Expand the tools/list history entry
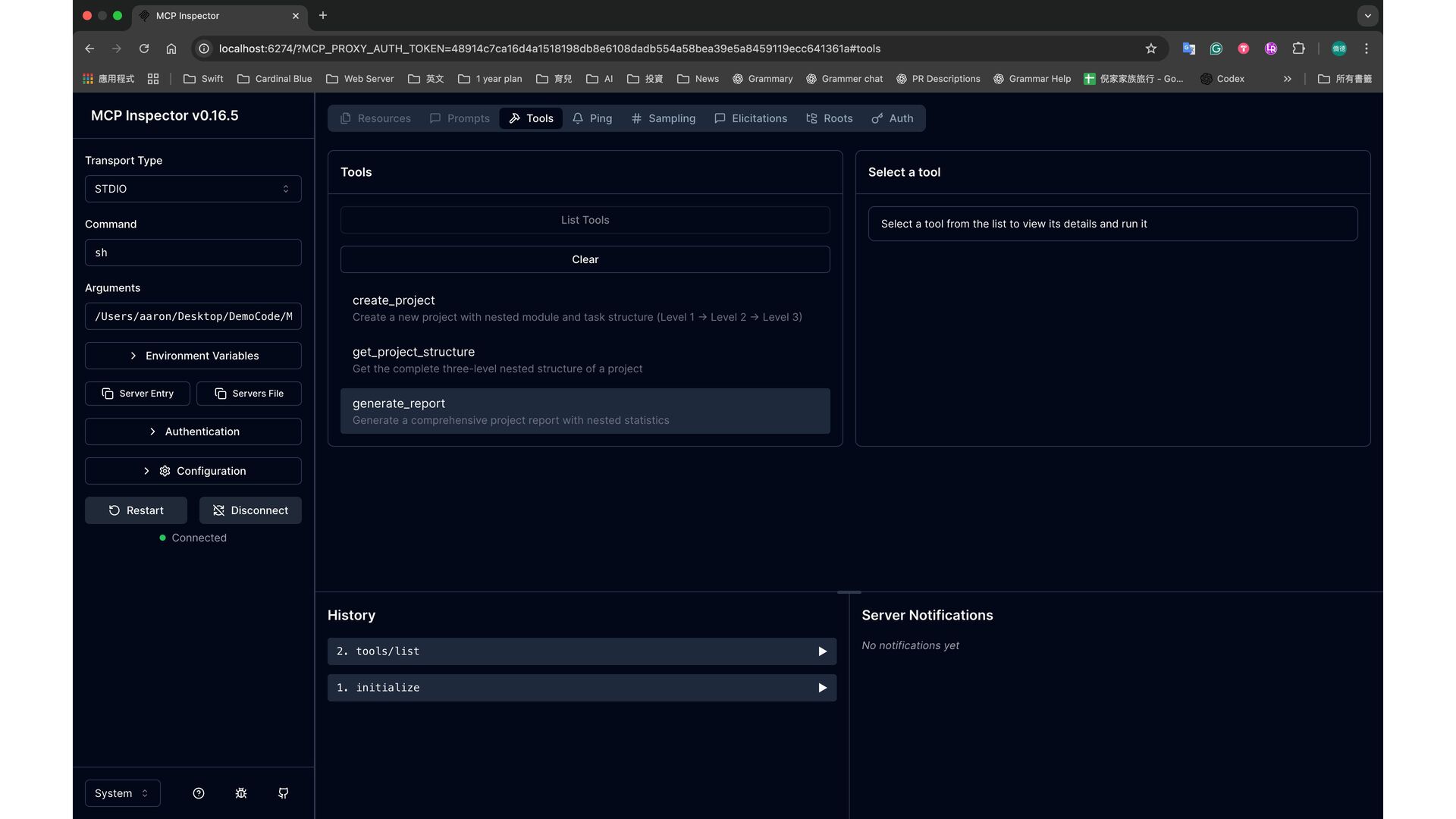The image size is (1456, 819). [582, 651]
